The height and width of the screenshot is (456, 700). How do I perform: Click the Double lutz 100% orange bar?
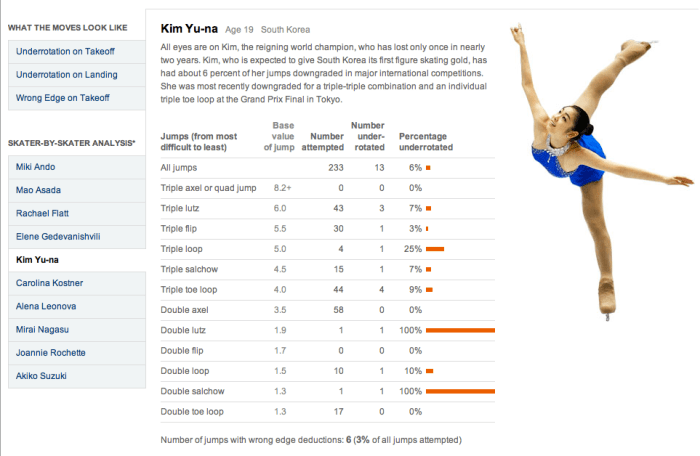(460, 330)
